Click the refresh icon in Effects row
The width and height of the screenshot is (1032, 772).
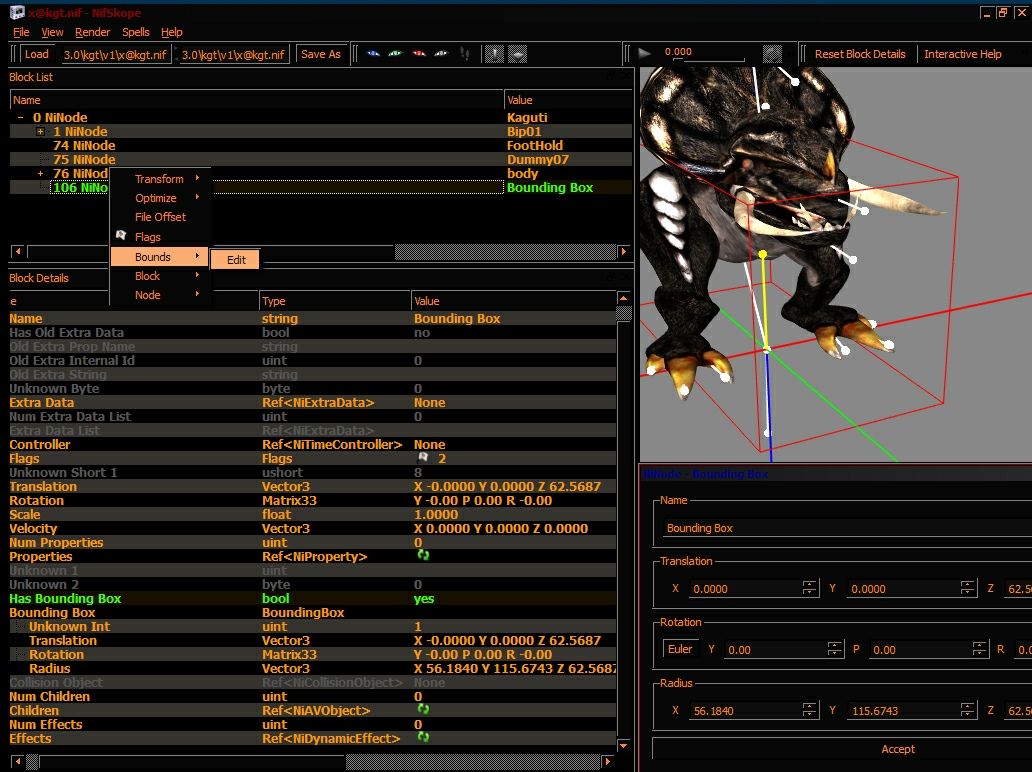pyautogui.click(x=423, y=737)
